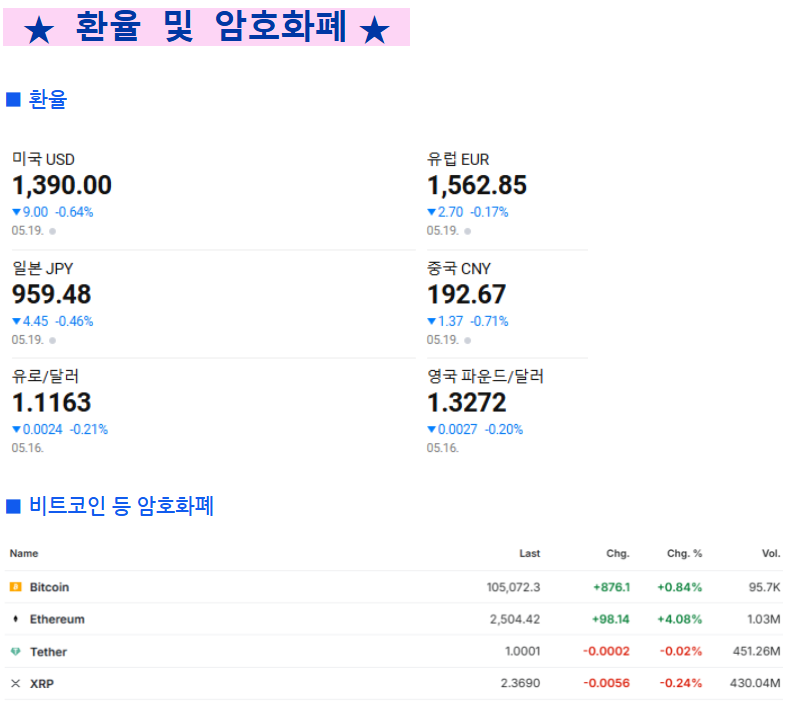Sort table by Chg. column header
787x702 pixels.
click(618, 553)
